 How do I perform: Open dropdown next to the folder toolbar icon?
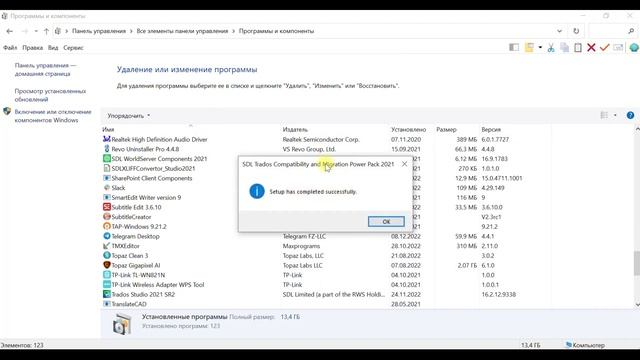click(540, 48)
